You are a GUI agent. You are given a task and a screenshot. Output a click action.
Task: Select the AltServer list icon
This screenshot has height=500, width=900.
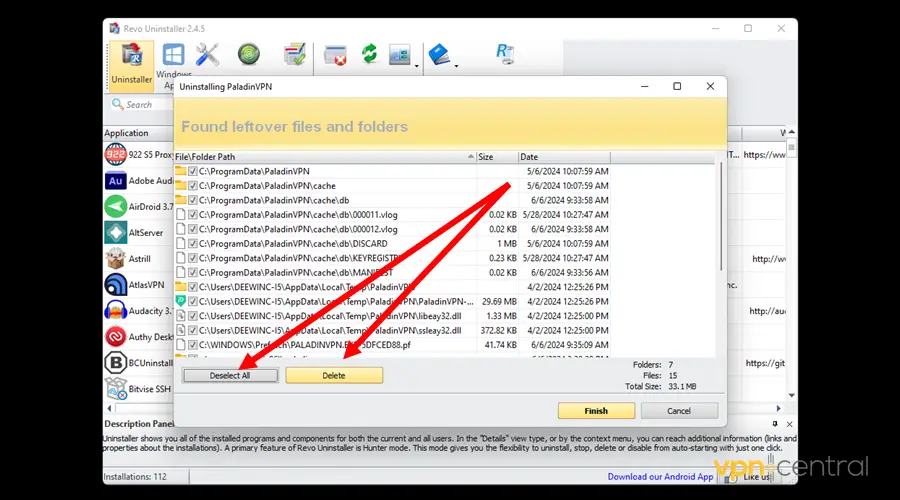point(115,232)
